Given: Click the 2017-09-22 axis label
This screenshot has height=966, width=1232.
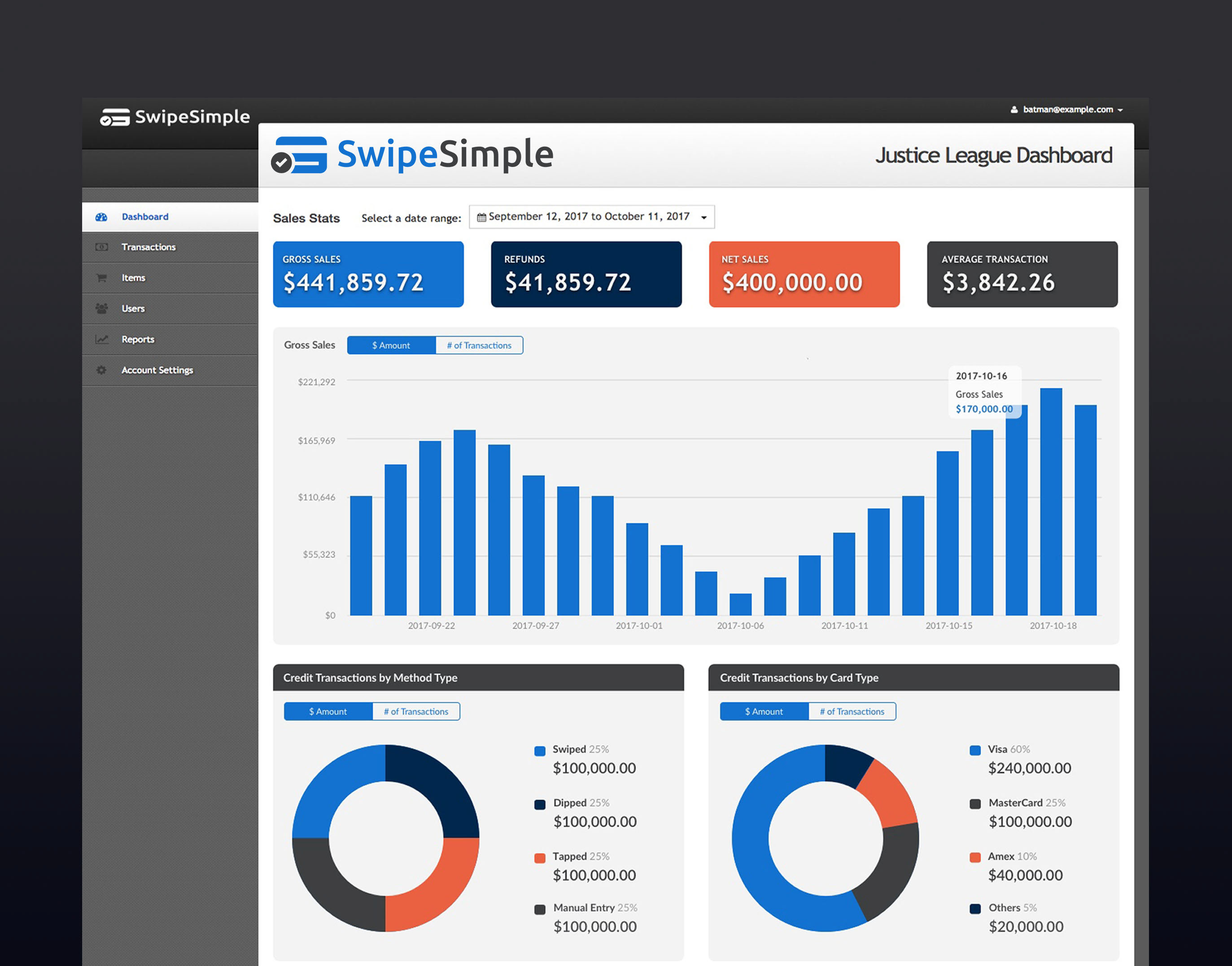Looking at the screenshot, I should pos(432,625).
